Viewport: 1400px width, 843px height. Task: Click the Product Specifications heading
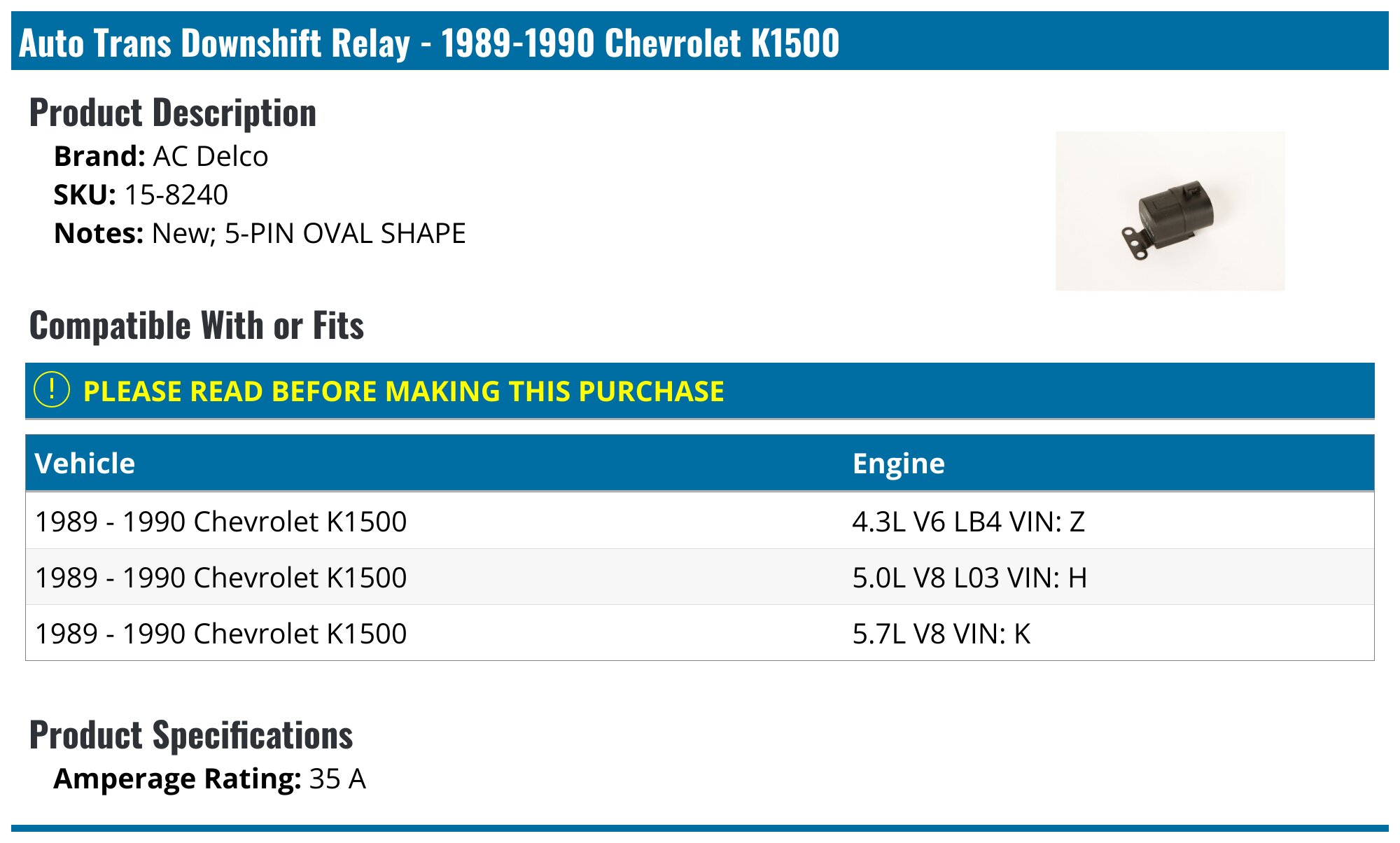pos(191,735)
